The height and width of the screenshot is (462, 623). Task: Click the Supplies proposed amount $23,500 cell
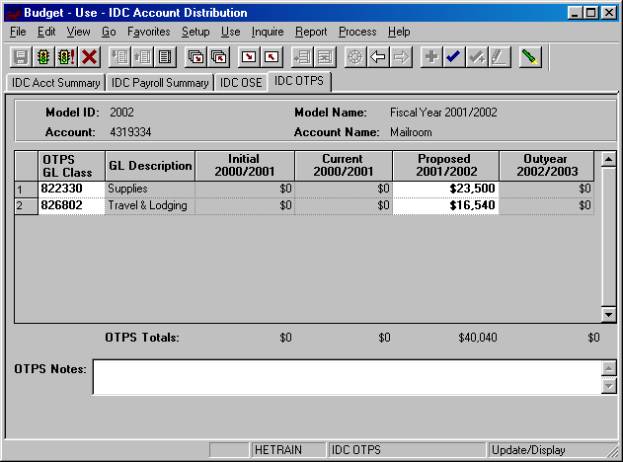coord(446,188)
